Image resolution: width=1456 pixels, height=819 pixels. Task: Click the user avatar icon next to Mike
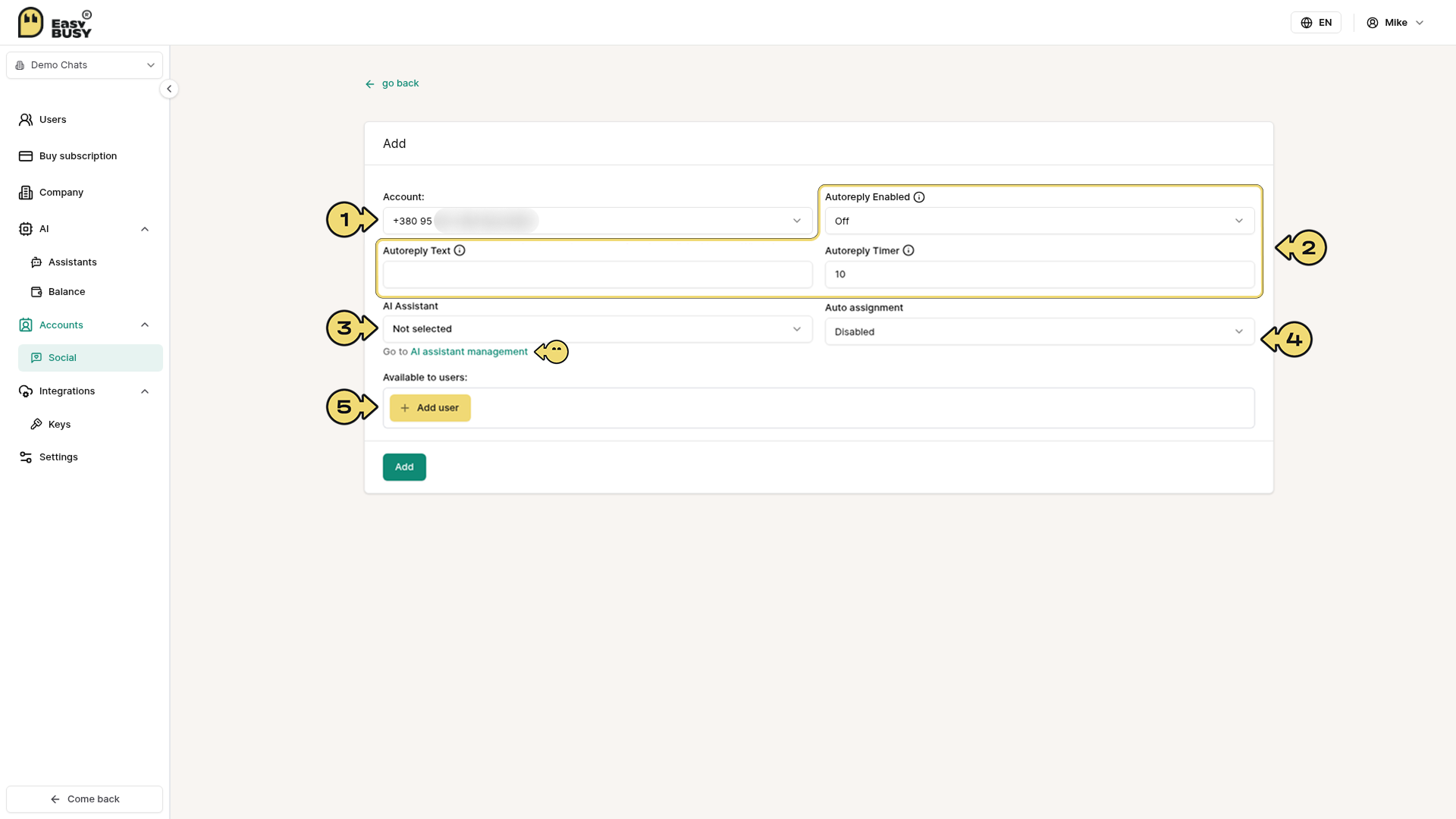tap(1373, 23)
